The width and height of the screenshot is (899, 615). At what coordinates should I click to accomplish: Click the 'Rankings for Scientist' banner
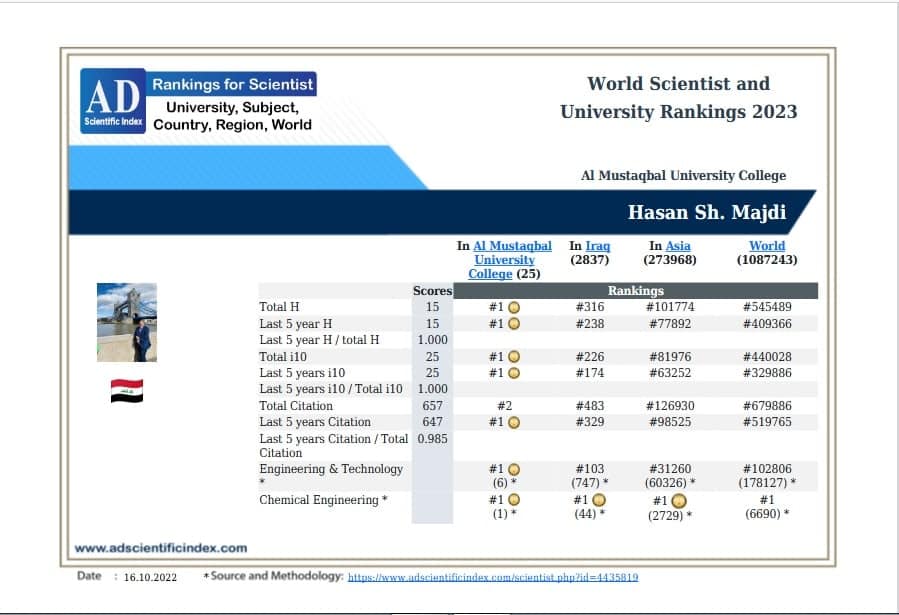[x=232, y=84]
